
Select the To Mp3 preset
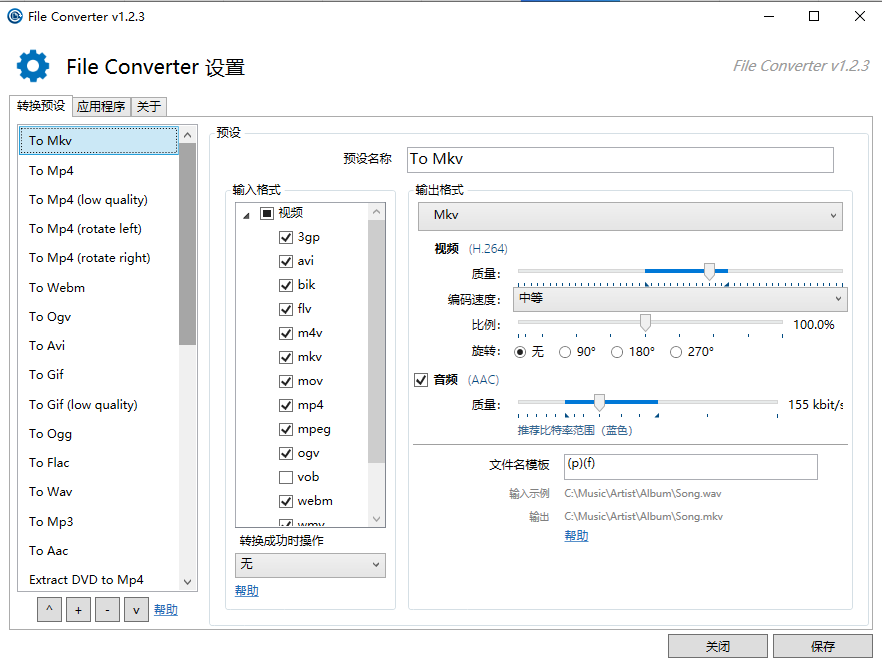(x=99, y=521)
